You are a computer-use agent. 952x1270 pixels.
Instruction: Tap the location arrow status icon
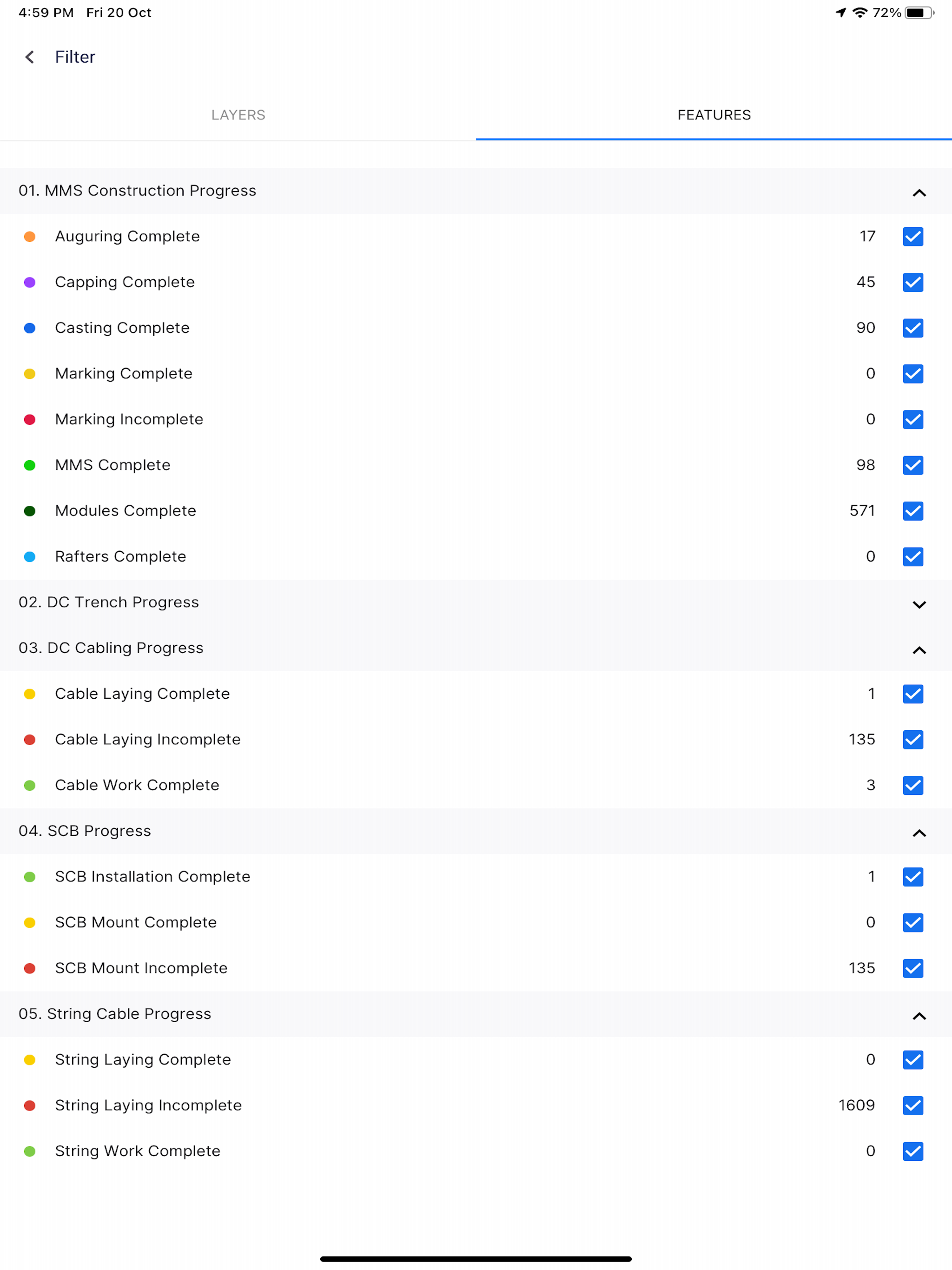coord(840,13)
